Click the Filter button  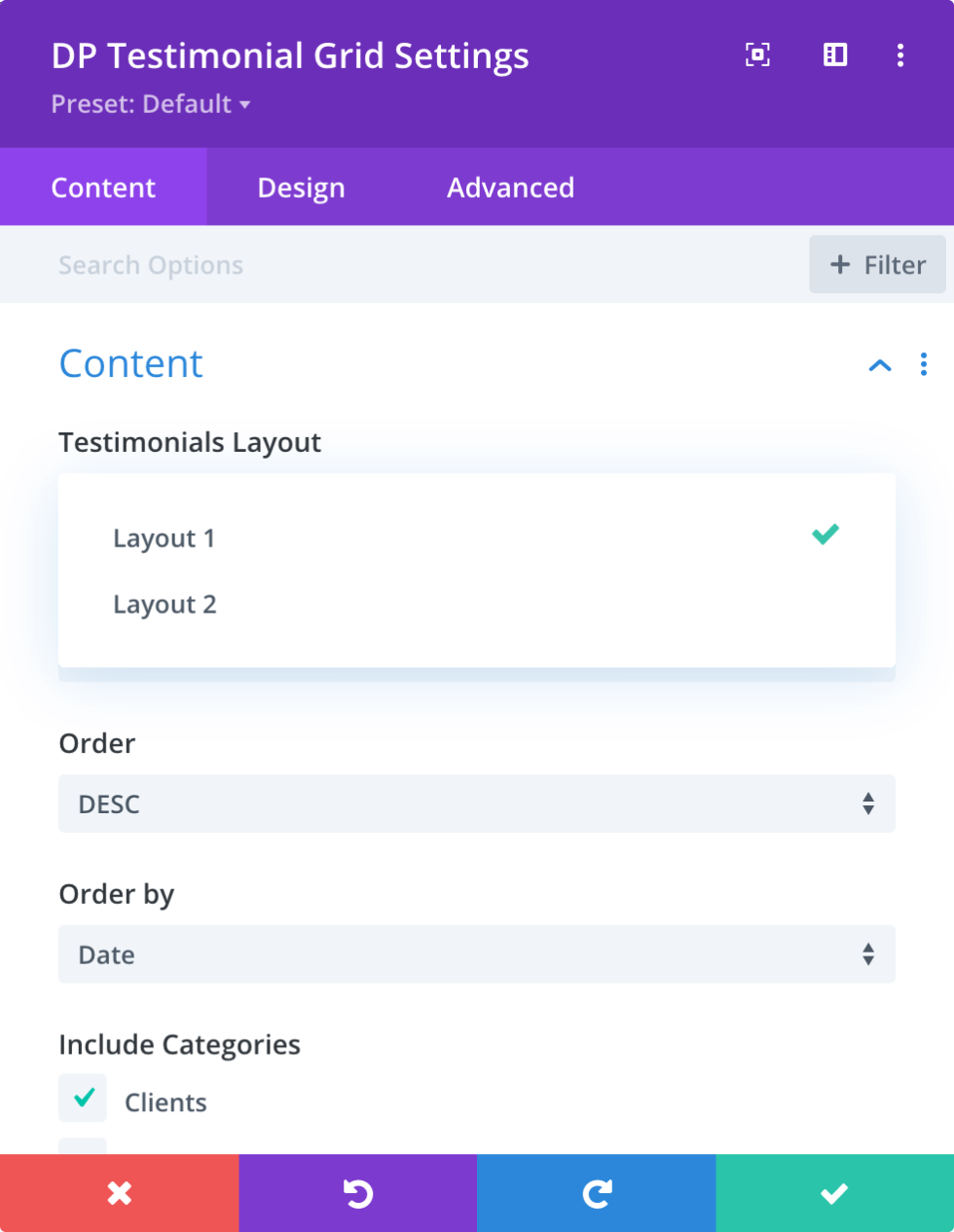pyautogui.click(x=877, y=264)
